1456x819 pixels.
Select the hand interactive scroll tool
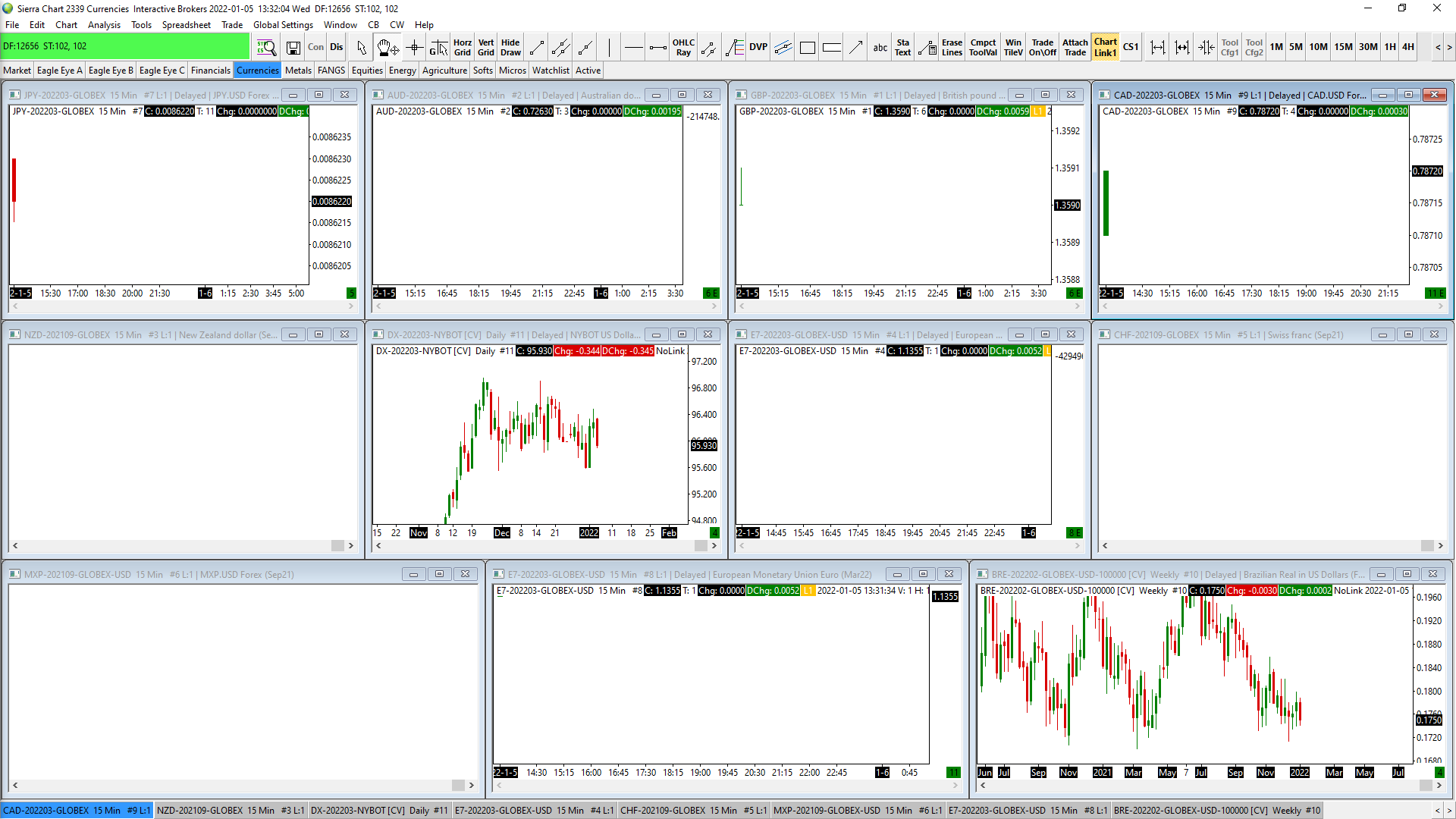[387, 47]
